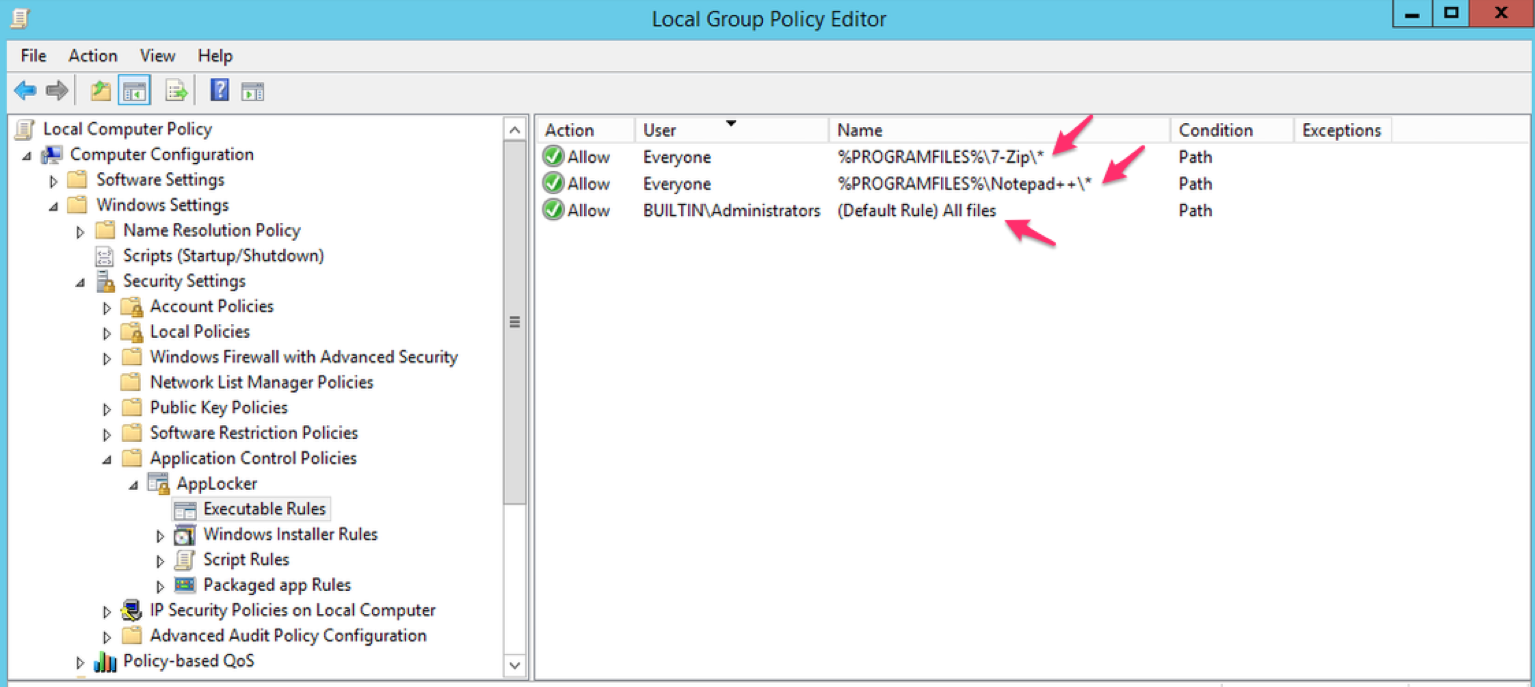Toggle the Show/Hide Action Pane button
The height and width of the screenshot is (687, 1535).
pos(253,89)
